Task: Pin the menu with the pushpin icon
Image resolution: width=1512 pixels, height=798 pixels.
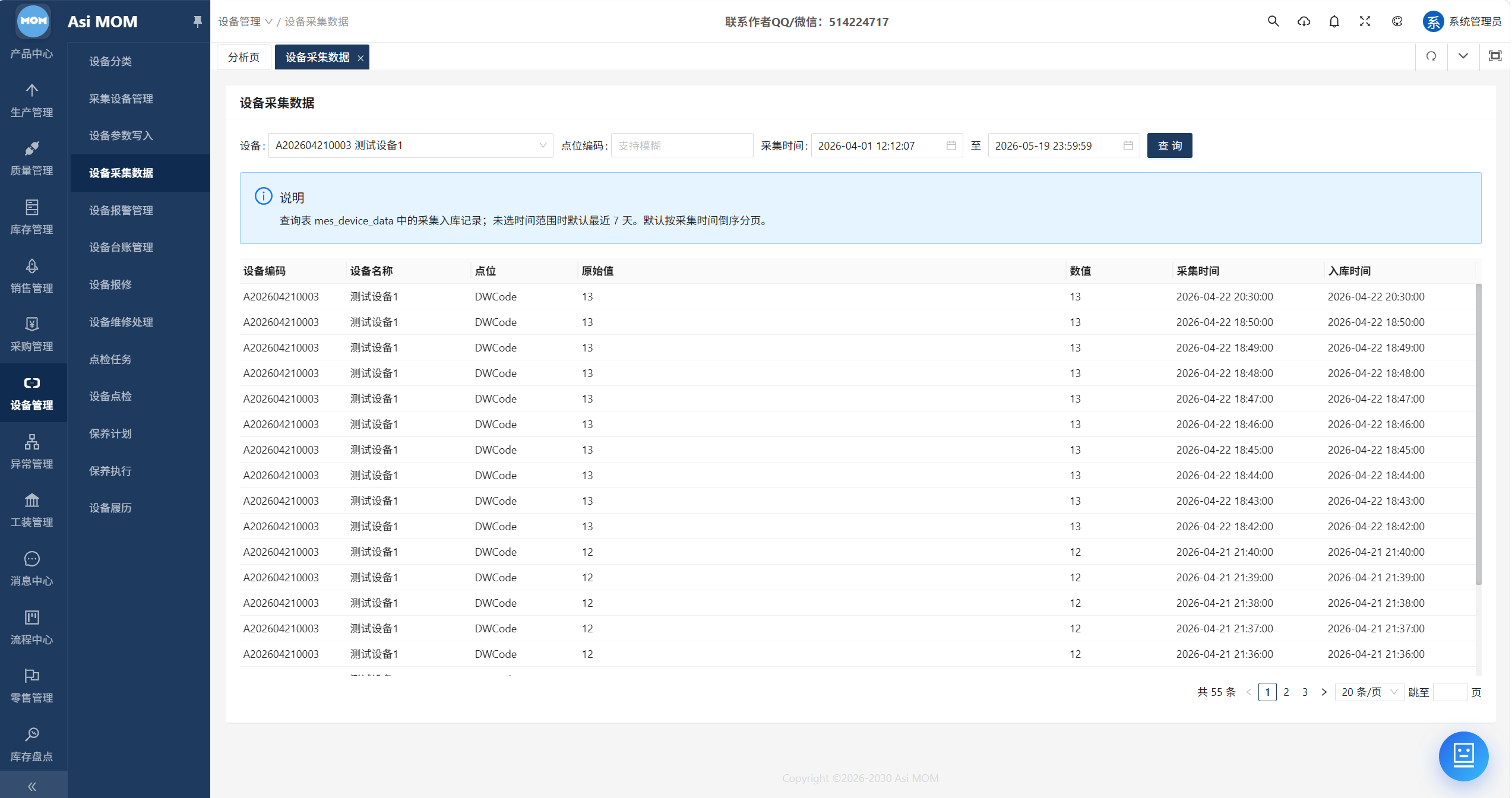Action: coord(198,21)
